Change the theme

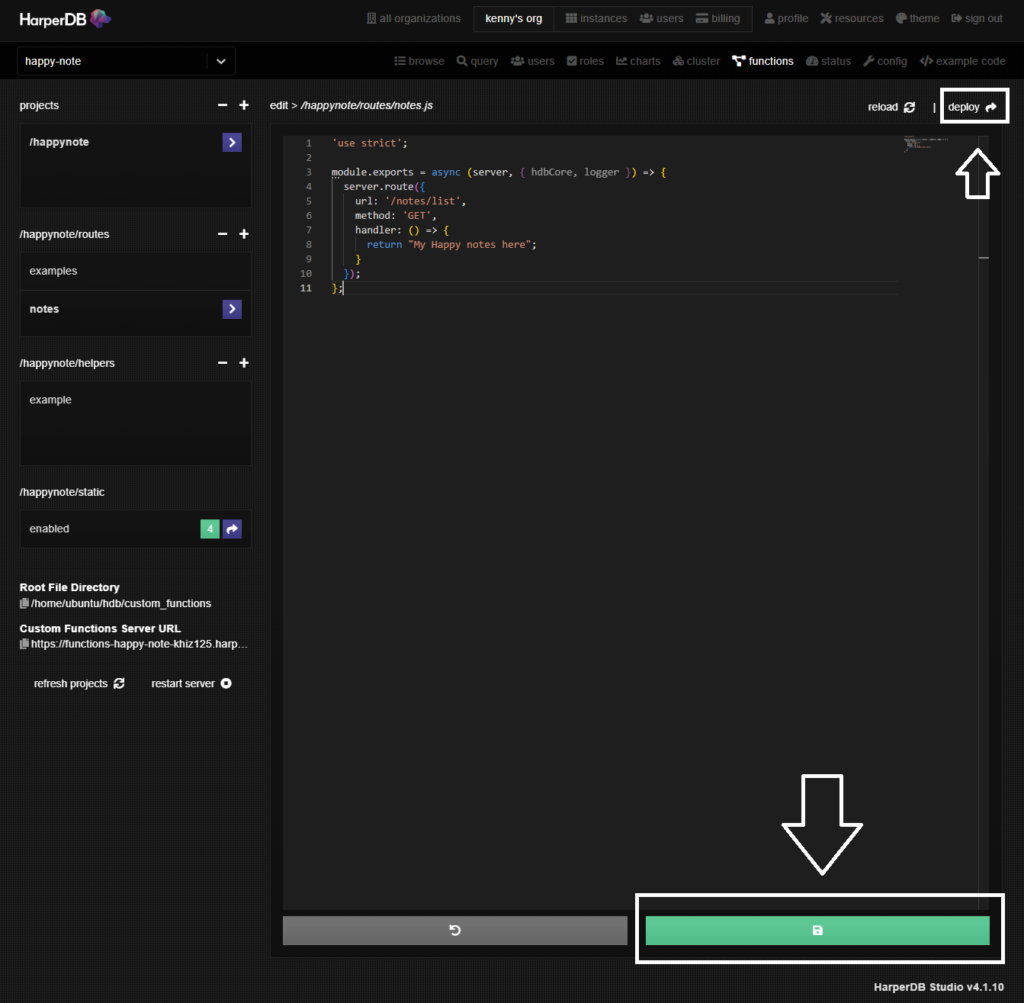(x=918, y=18)
